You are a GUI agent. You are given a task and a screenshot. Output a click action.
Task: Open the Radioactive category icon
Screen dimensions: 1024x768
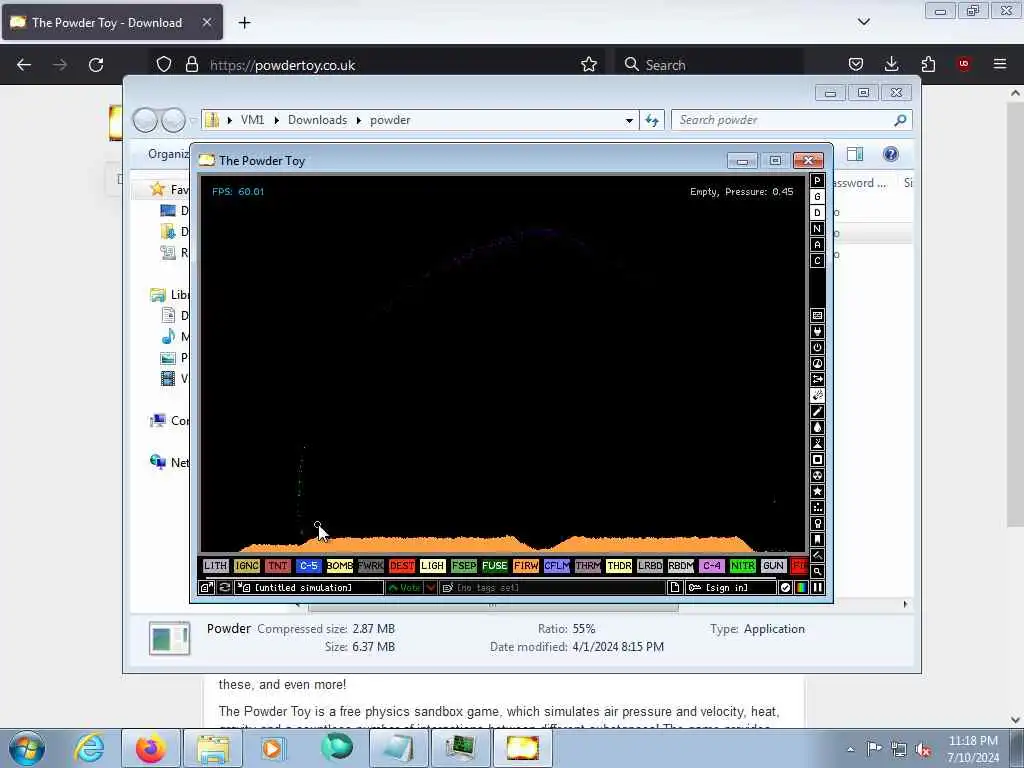point(817,475)
